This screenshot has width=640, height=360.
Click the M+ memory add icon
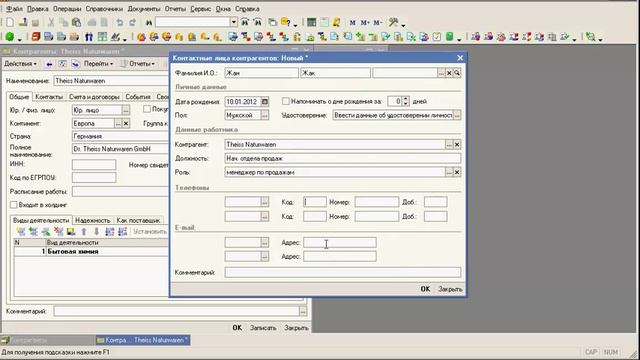click(365, 22)
